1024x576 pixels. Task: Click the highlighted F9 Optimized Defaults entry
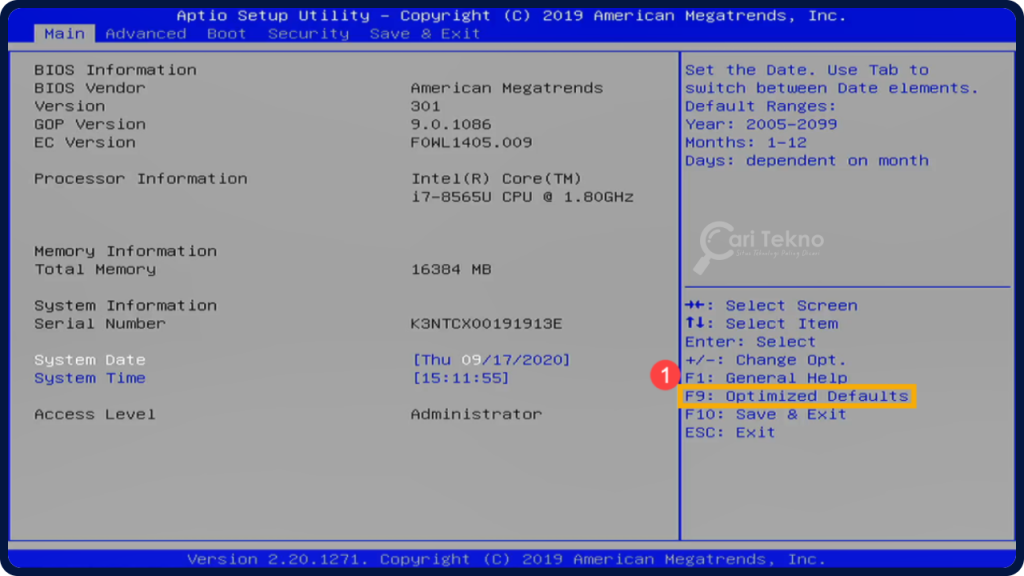click(x=798, y=395)
